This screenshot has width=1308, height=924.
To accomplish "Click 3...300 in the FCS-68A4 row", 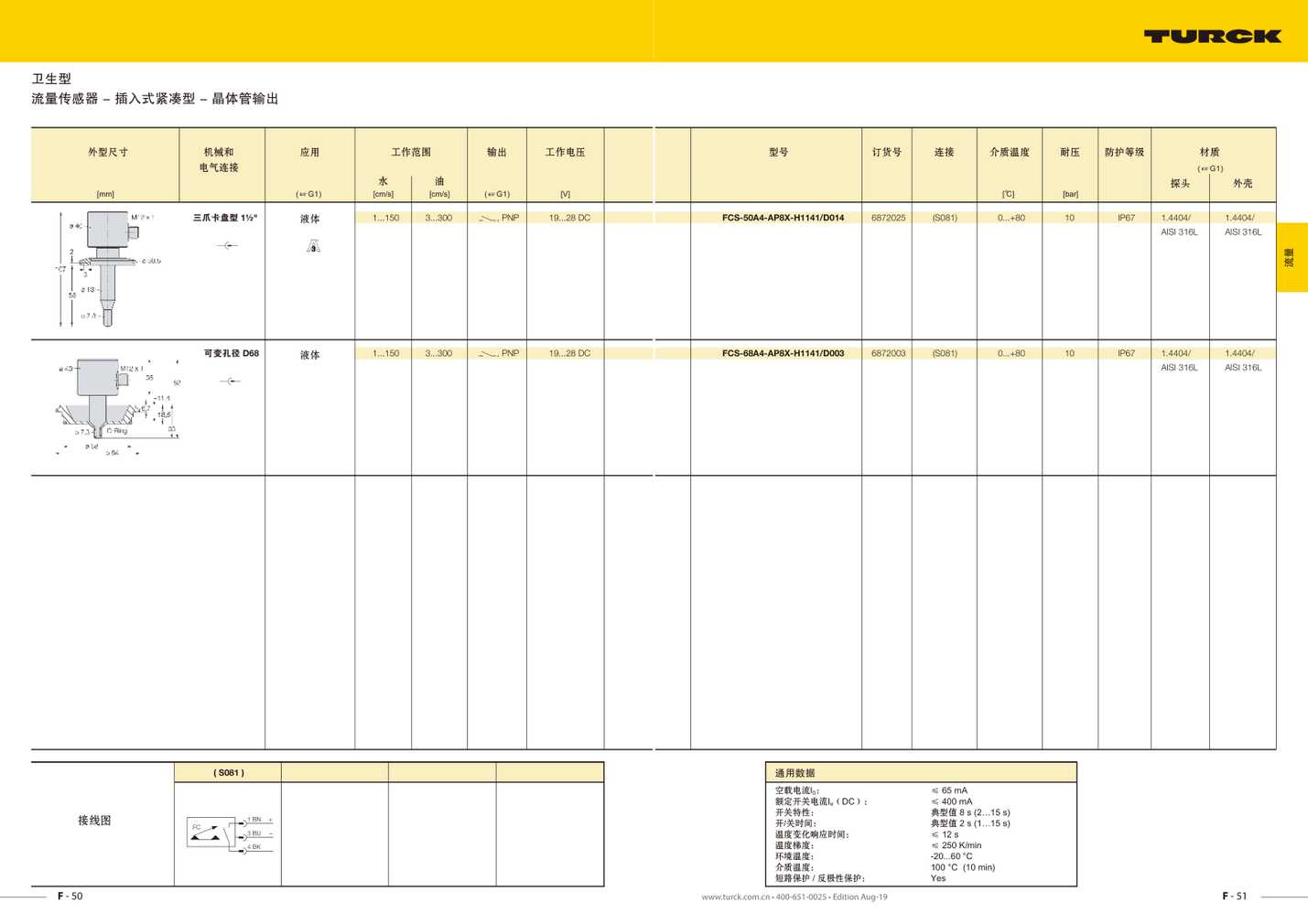I will pyautogui.click(x=438, y=353).
